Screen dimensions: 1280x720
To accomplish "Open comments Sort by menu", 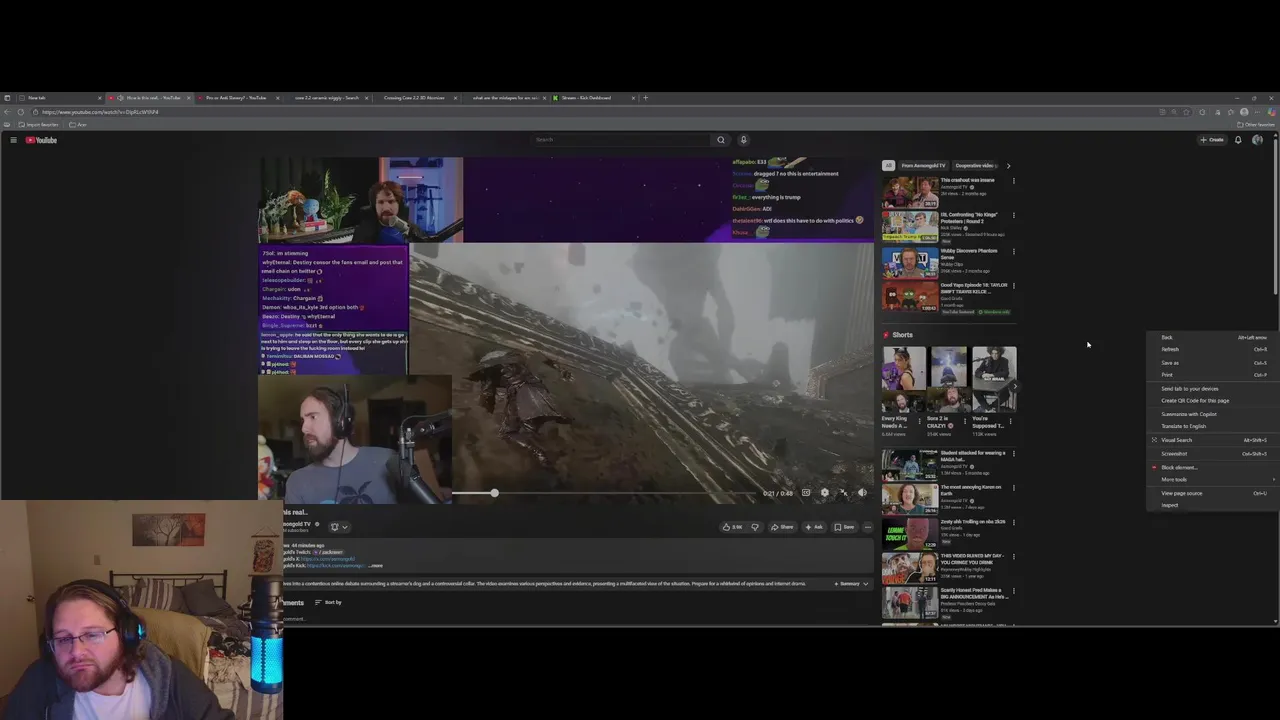I will (328, 602).
